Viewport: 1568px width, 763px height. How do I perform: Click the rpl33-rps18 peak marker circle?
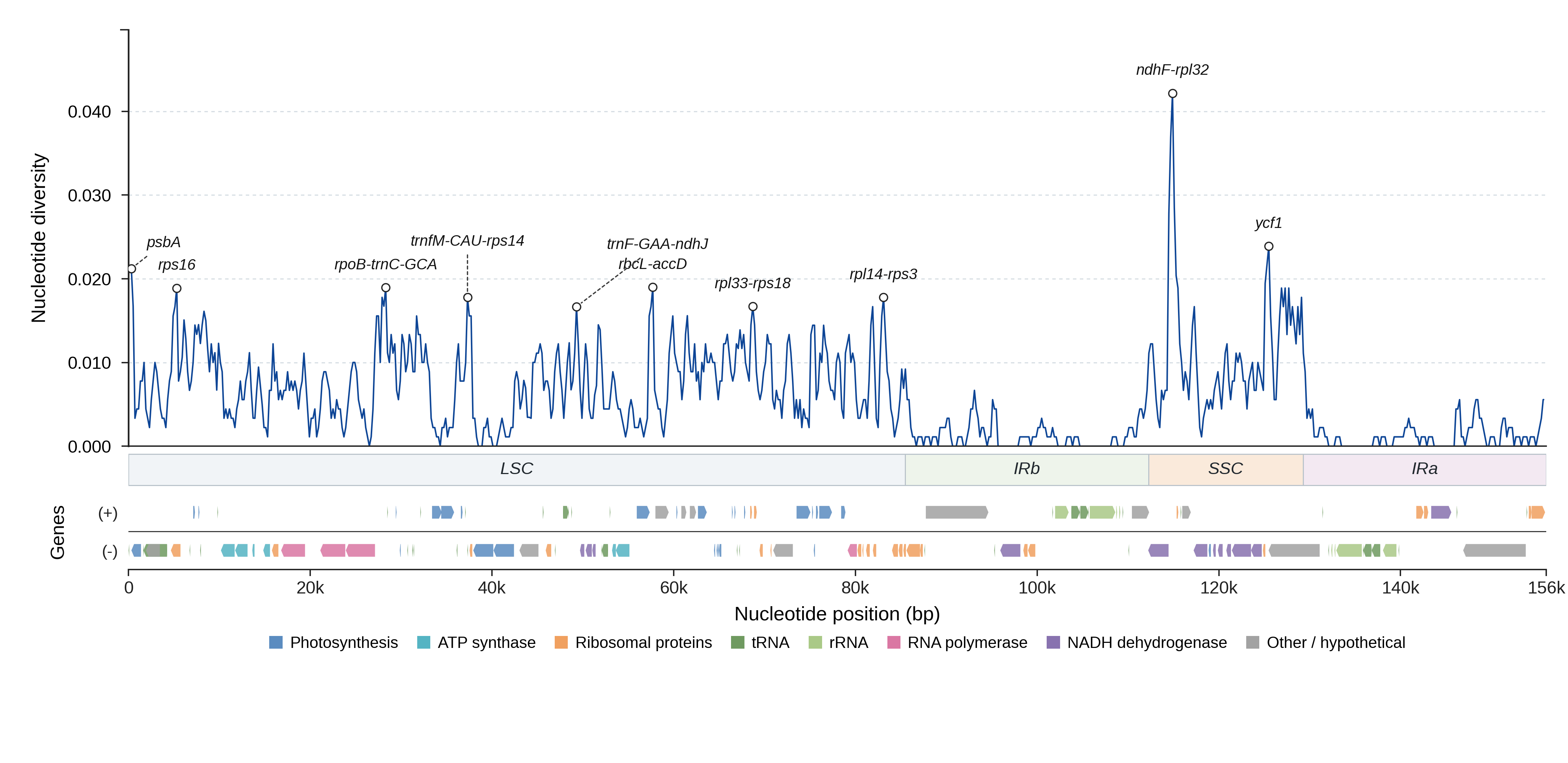[x=753, y=306]
